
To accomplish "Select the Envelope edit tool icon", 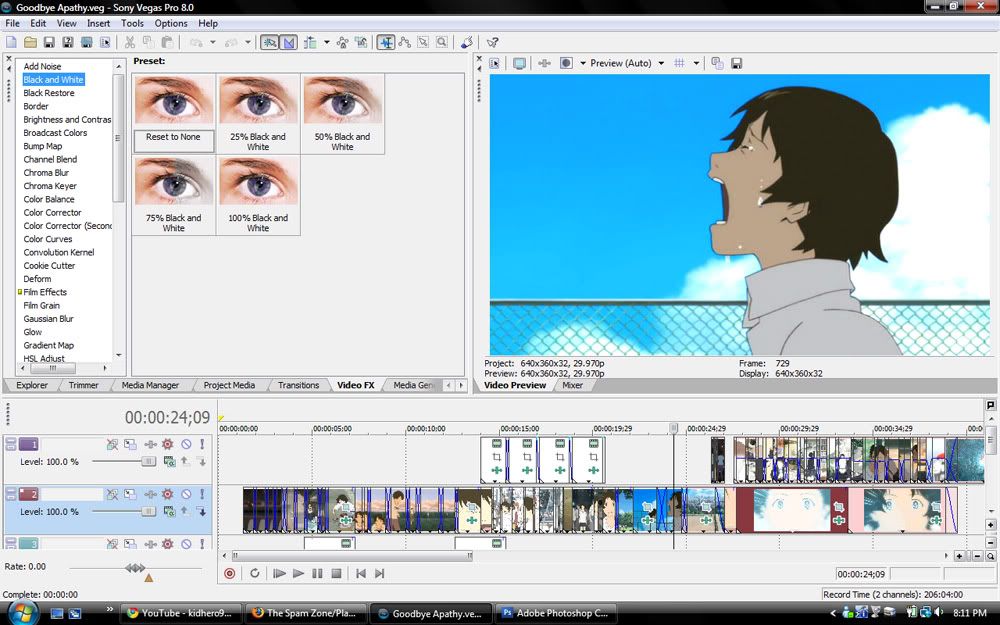I will (x=404, y=43).
